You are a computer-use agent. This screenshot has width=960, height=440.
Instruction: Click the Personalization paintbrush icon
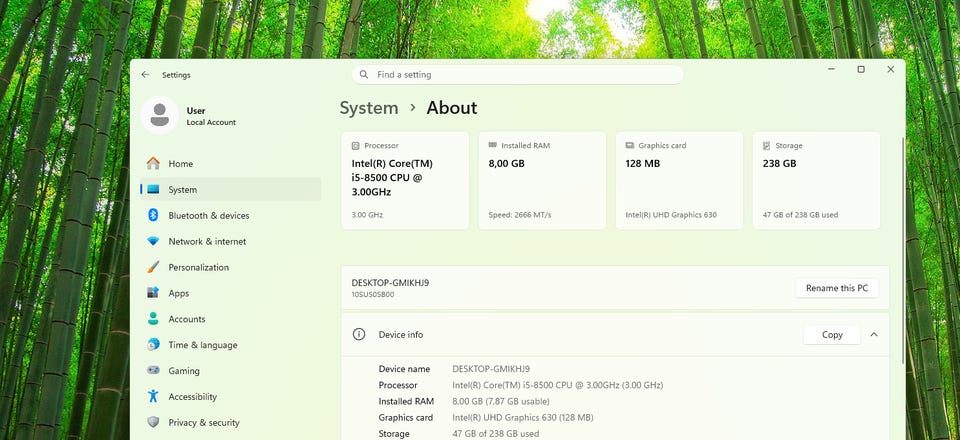coord(153,267)
